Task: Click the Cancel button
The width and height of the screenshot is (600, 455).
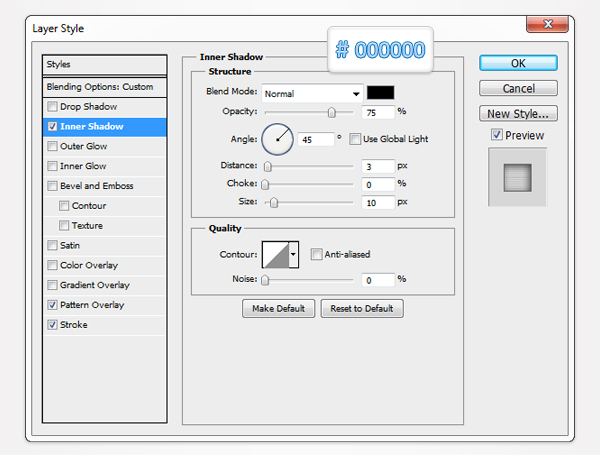Action: [x=518, y=88]
